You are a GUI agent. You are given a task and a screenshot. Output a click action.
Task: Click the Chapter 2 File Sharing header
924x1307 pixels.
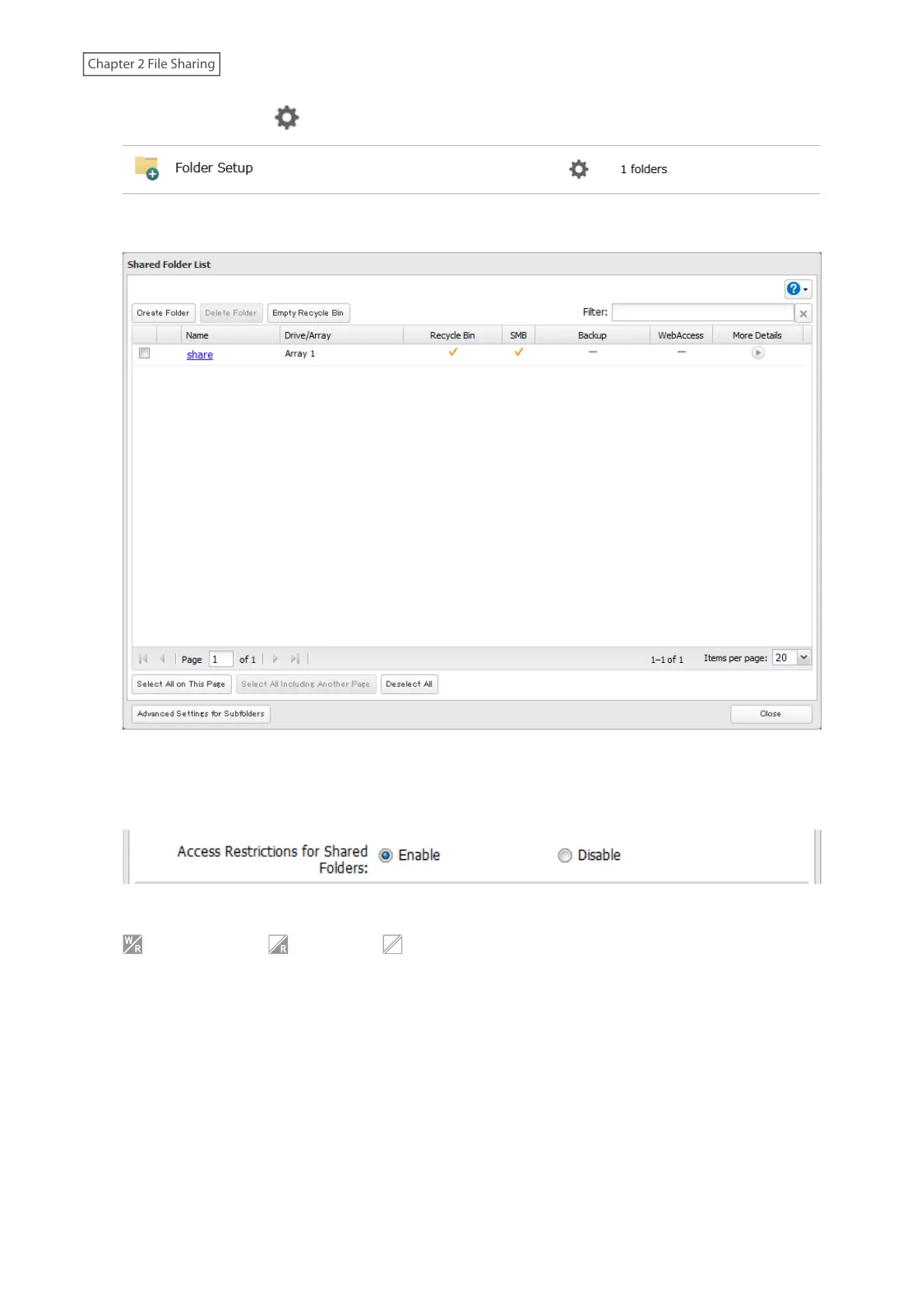(151, 64)
